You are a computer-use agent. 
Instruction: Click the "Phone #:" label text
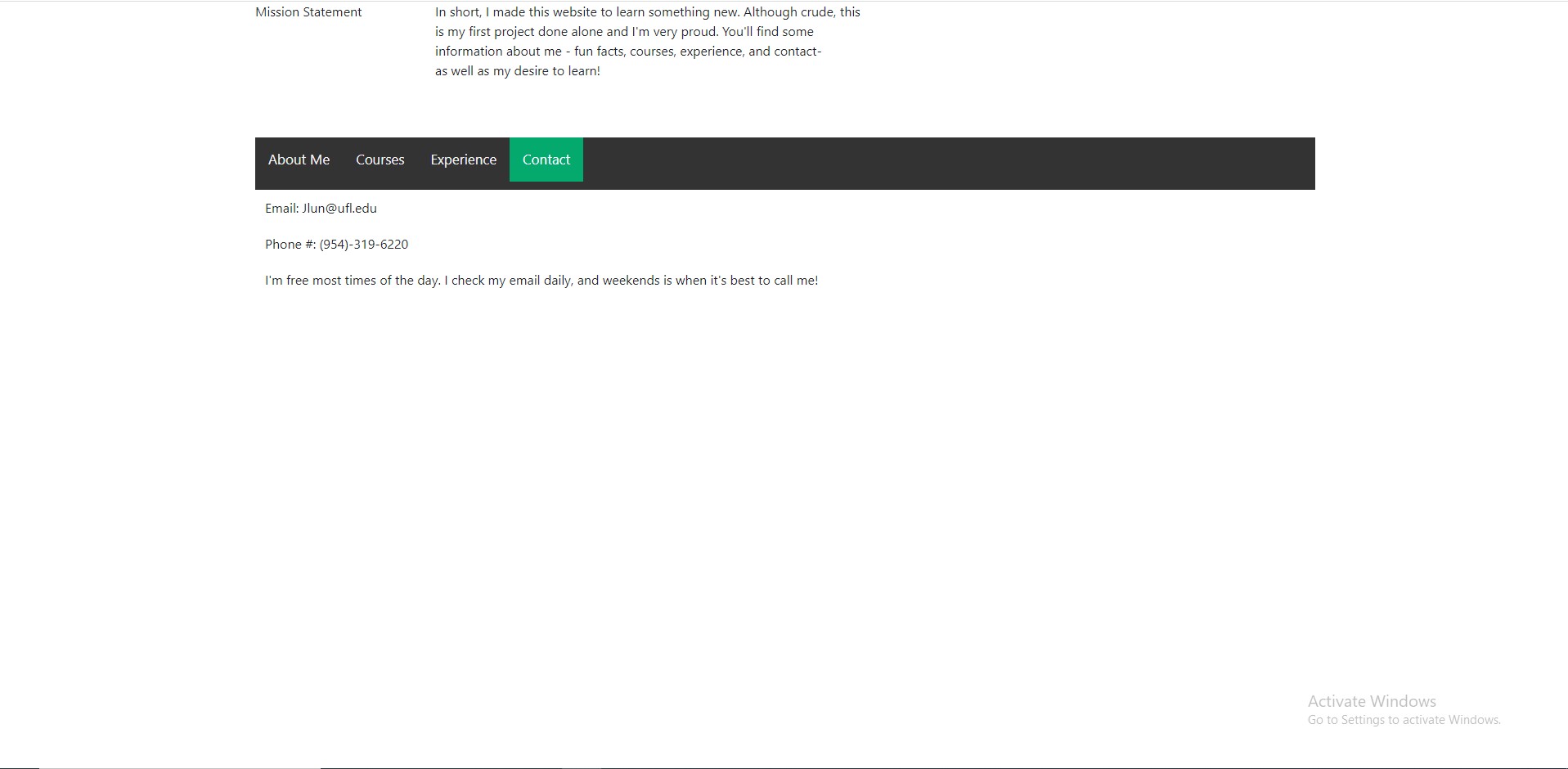tap(290, 245)
